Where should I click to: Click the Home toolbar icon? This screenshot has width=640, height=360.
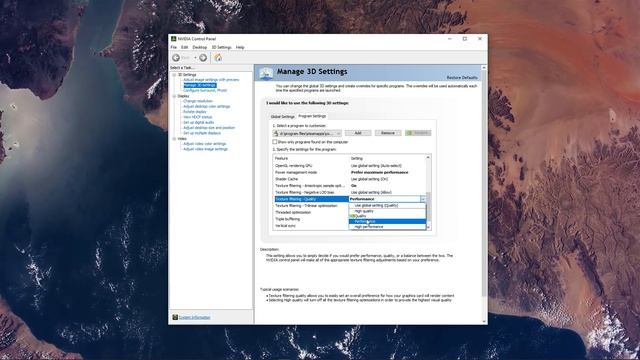click(218, 58)
